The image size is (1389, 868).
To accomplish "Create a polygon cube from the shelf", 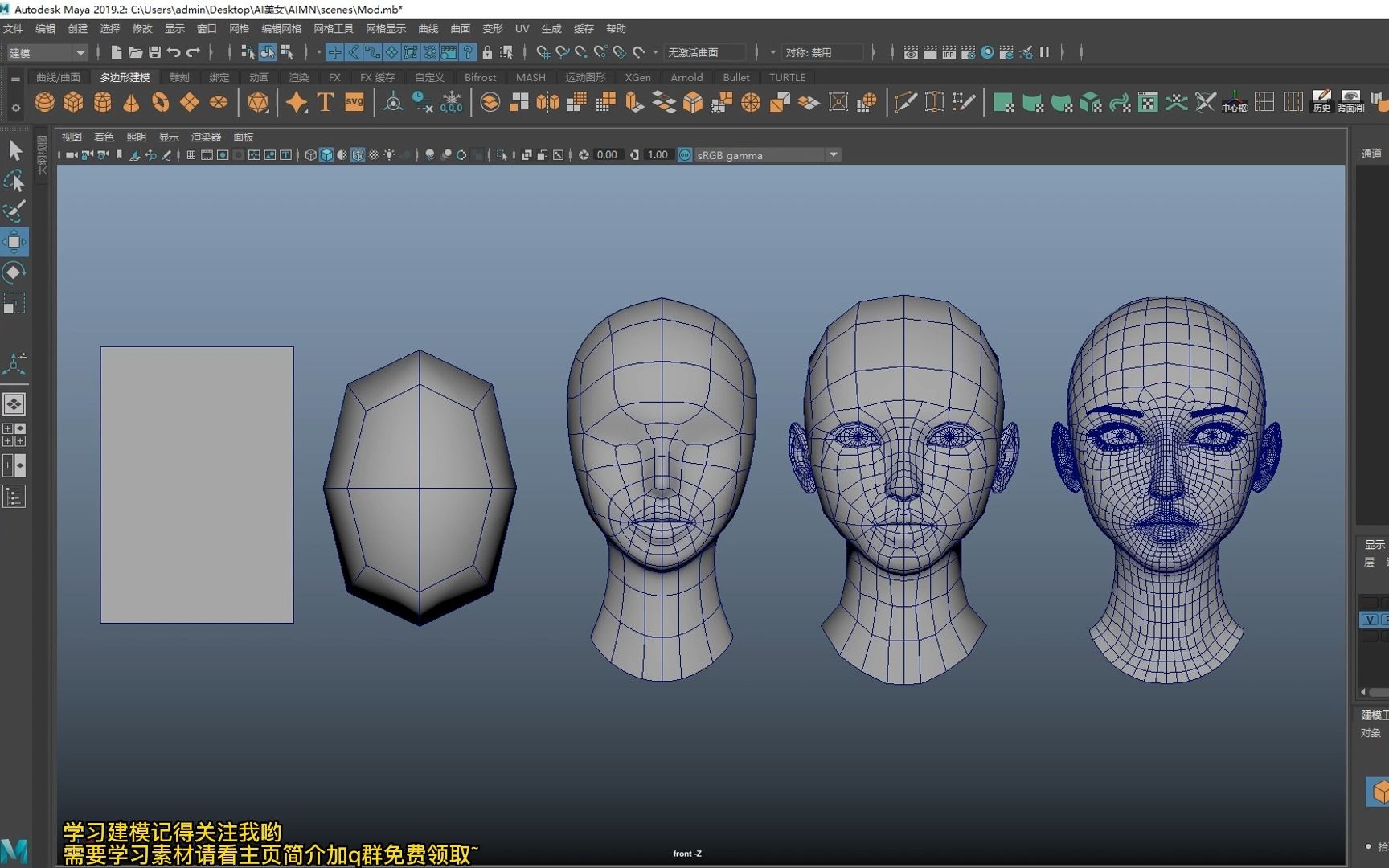I will point(74,102).
